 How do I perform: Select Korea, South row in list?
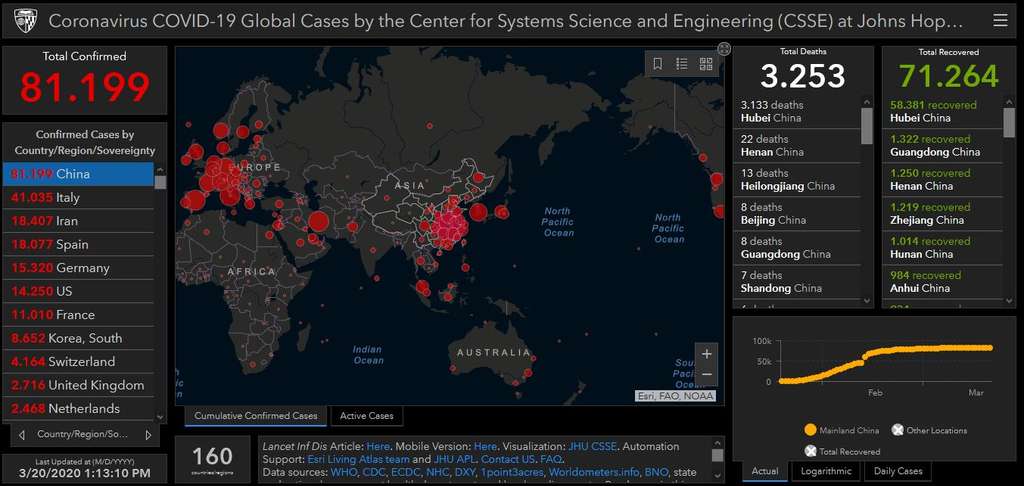tap(78, 338)
